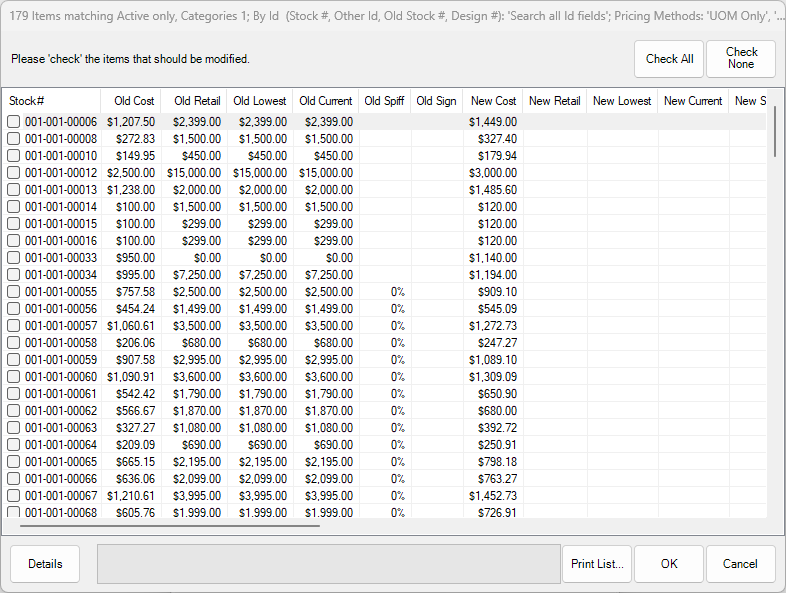Click Print List button
The image size is (786, 593).
597,564
